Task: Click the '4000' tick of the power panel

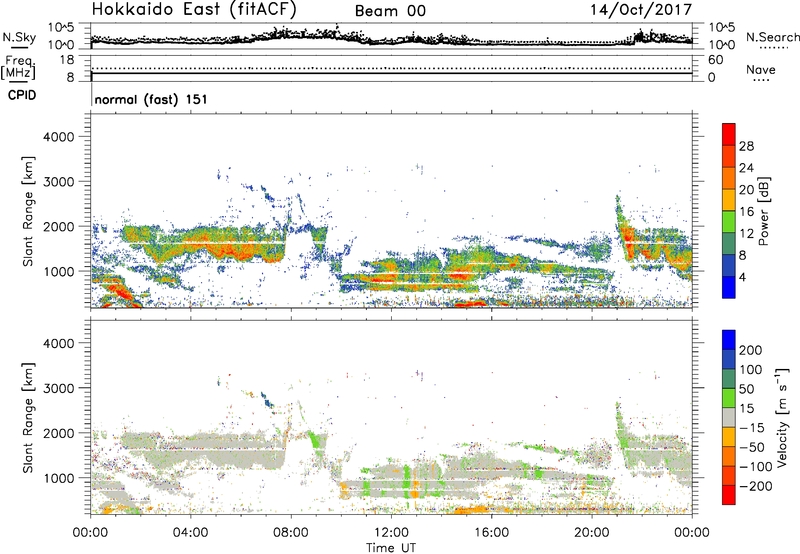Action: (59, 137)
